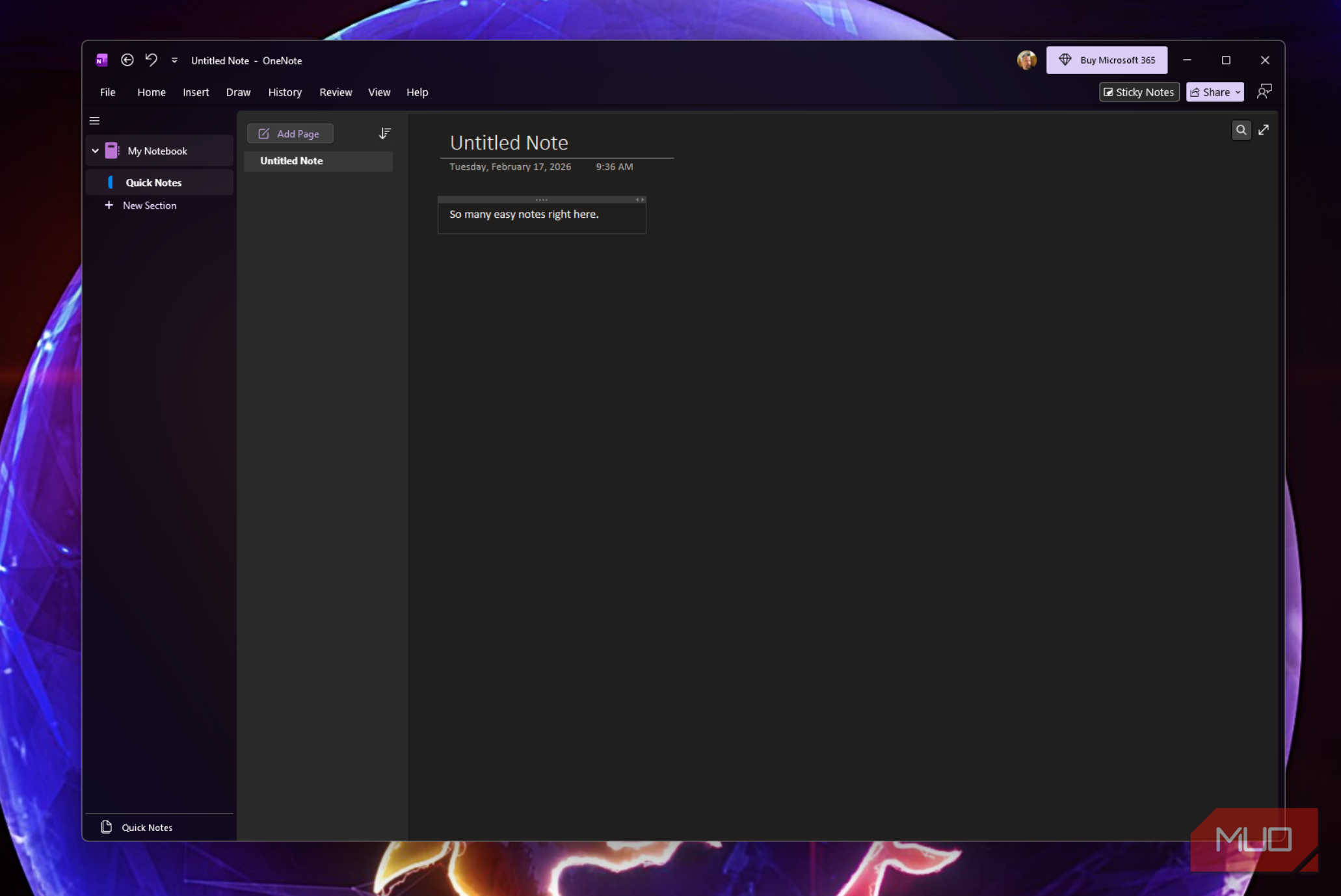The width and height of the screenshot is (1341, 896).
Task: Click the user profile picture
Action: [1026, 60]
